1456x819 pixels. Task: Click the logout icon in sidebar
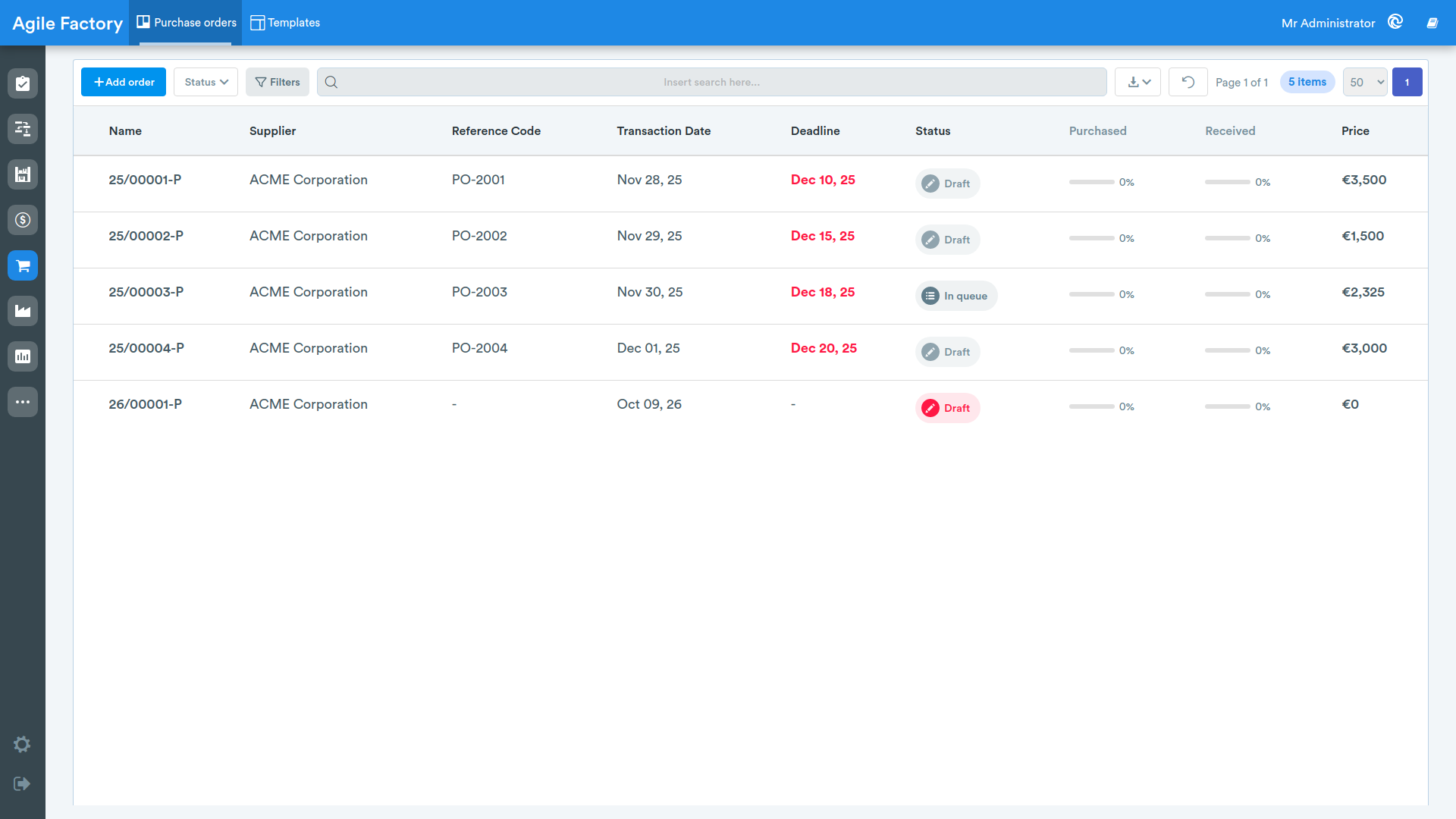[x=22, y=783]
